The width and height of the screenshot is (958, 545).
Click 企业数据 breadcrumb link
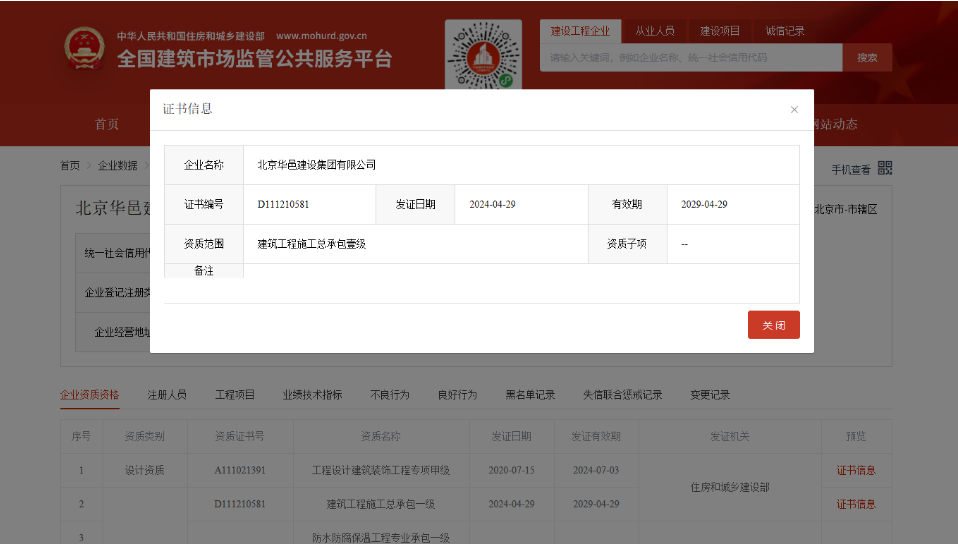coord(117,166)
